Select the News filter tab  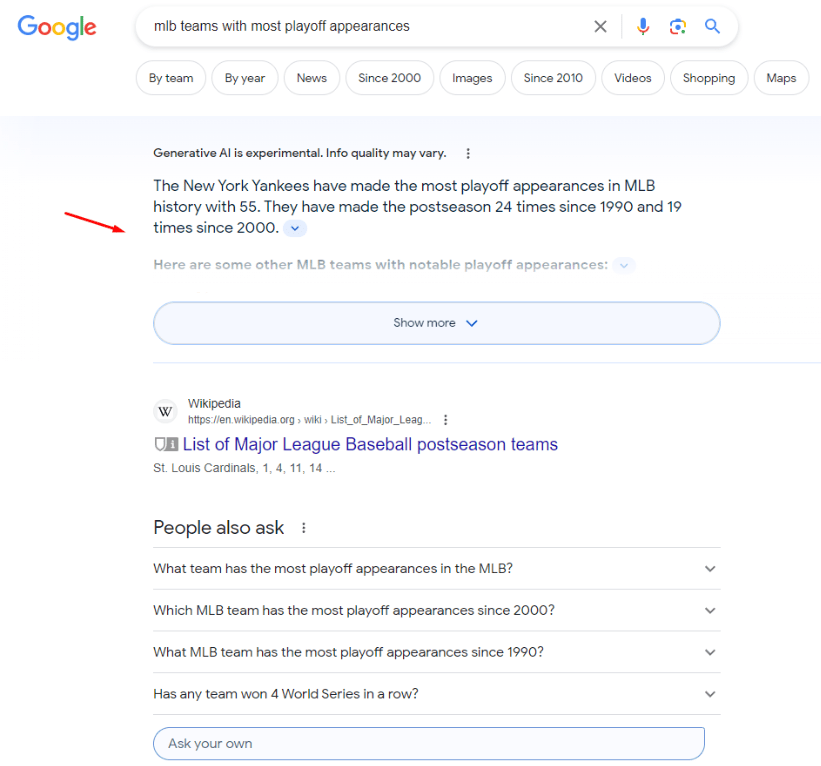(311, 78)
